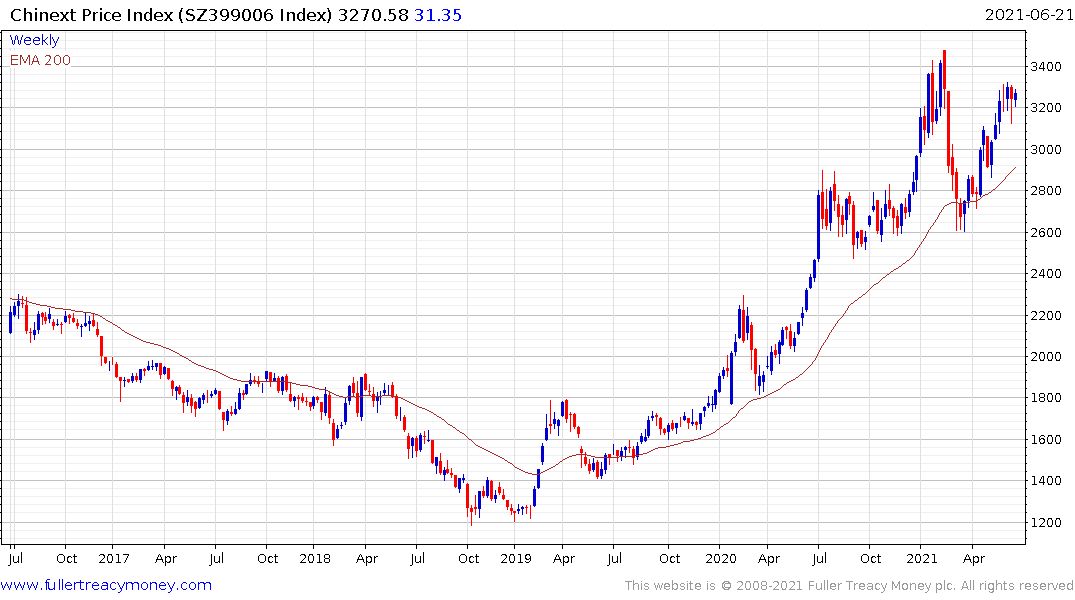Click the 2200 price axis label
The height and width of the screenshot is (600, 1075).
[x=1046, y=315]
